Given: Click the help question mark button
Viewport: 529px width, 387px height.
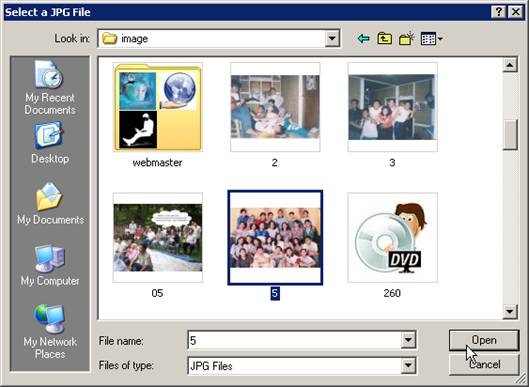Looking at the screenshot, I should point(499,12).
